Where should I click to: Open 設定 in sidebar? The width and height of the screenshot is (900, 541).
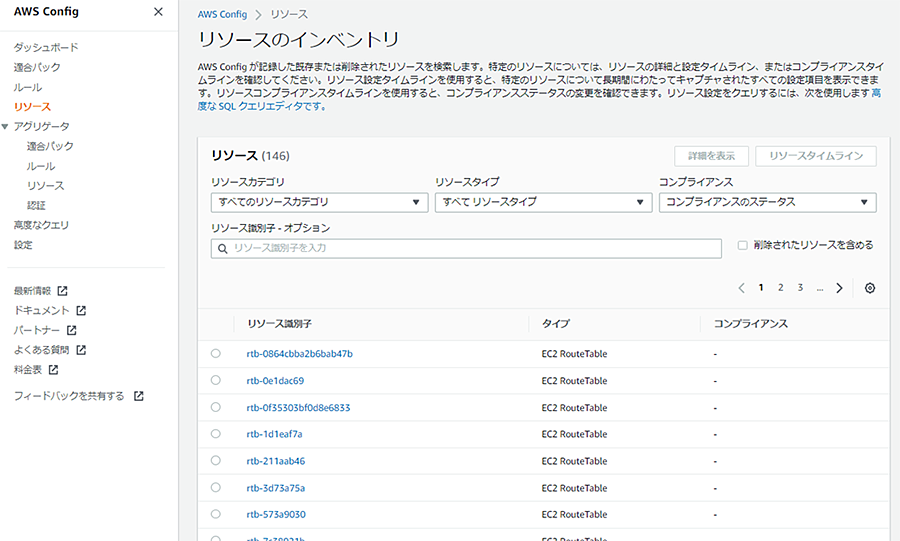click(23, 245)
